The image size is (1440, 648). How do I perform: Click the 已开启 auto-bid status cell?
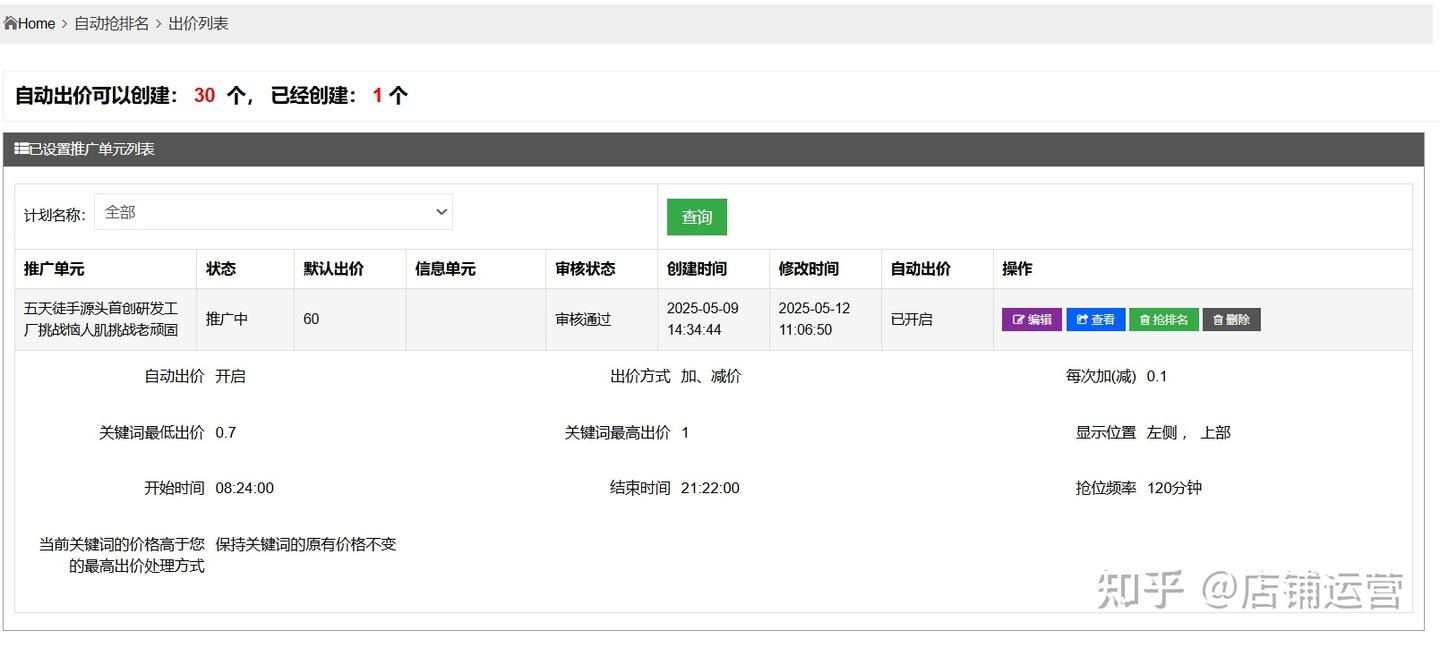pos(911,319)
